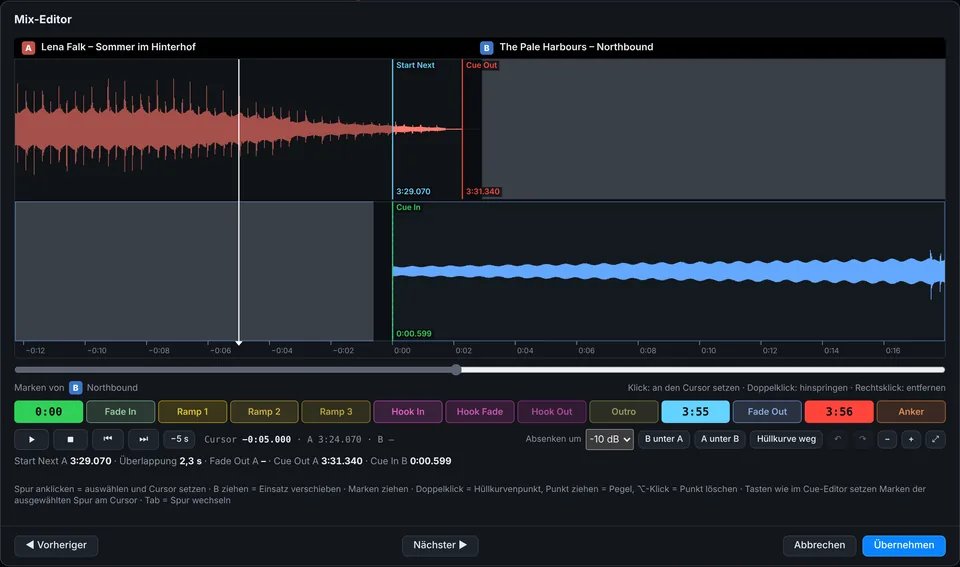Click track title The Pale Harbours – Northbound
The width and height of the screenshot is (960, 567).
coord(576,47)
